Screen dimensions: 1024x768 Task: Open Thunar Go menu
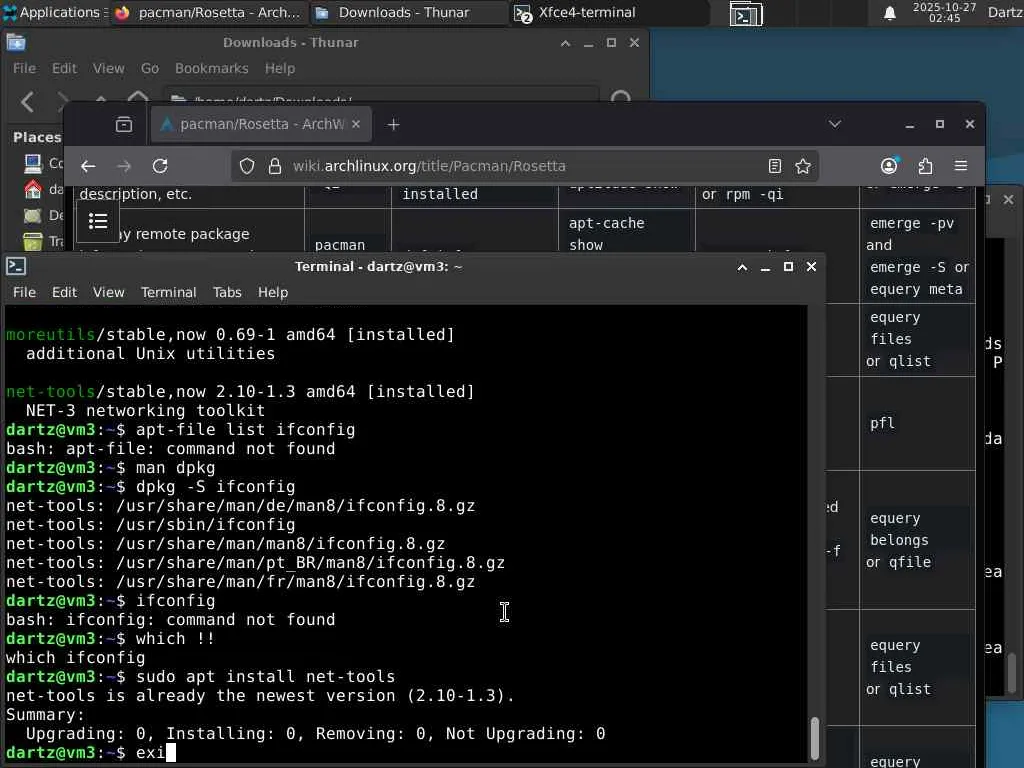150,68
